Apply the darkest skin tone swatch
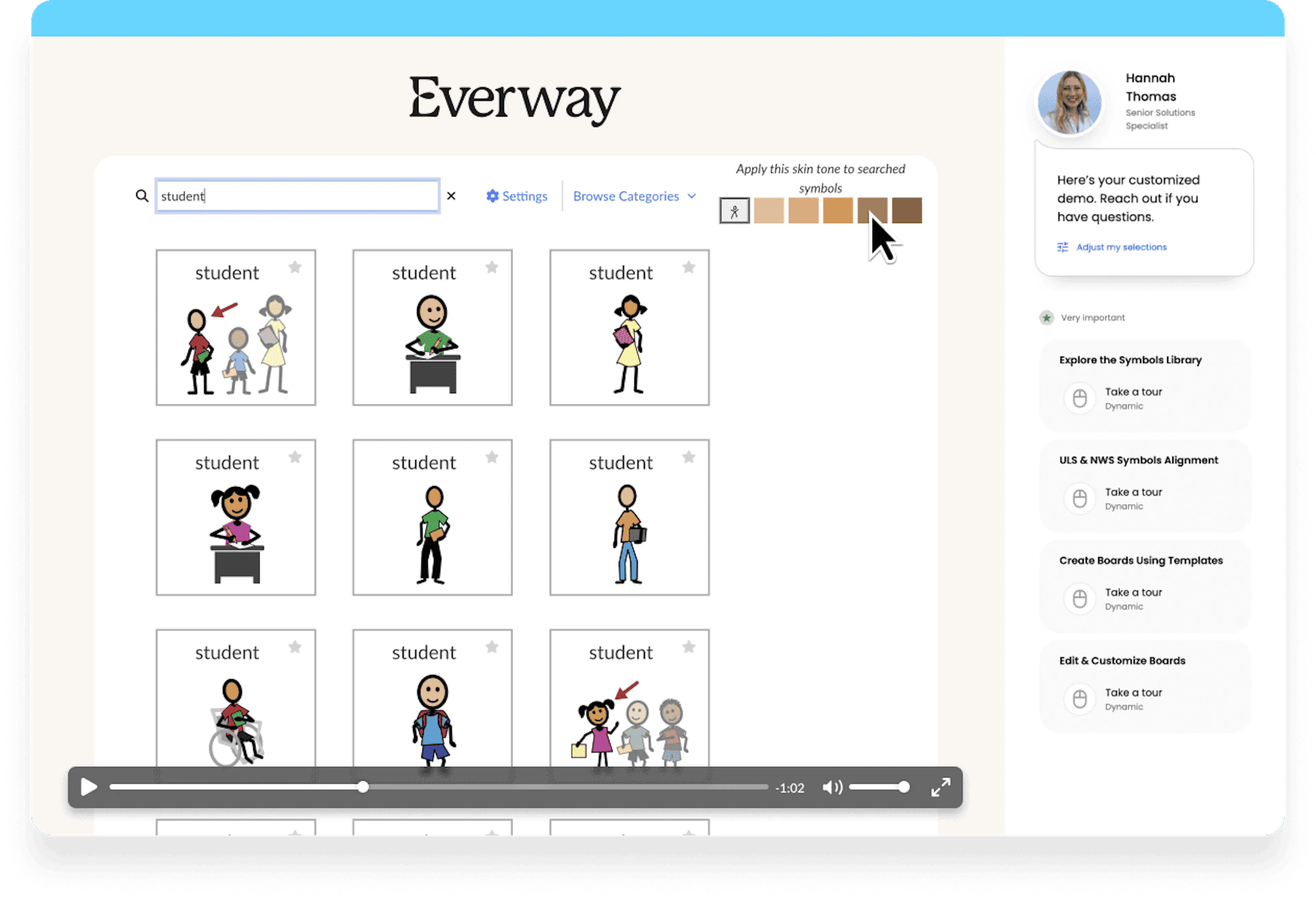The height and width of the screenshot is (898, 1316). [906, 211]
